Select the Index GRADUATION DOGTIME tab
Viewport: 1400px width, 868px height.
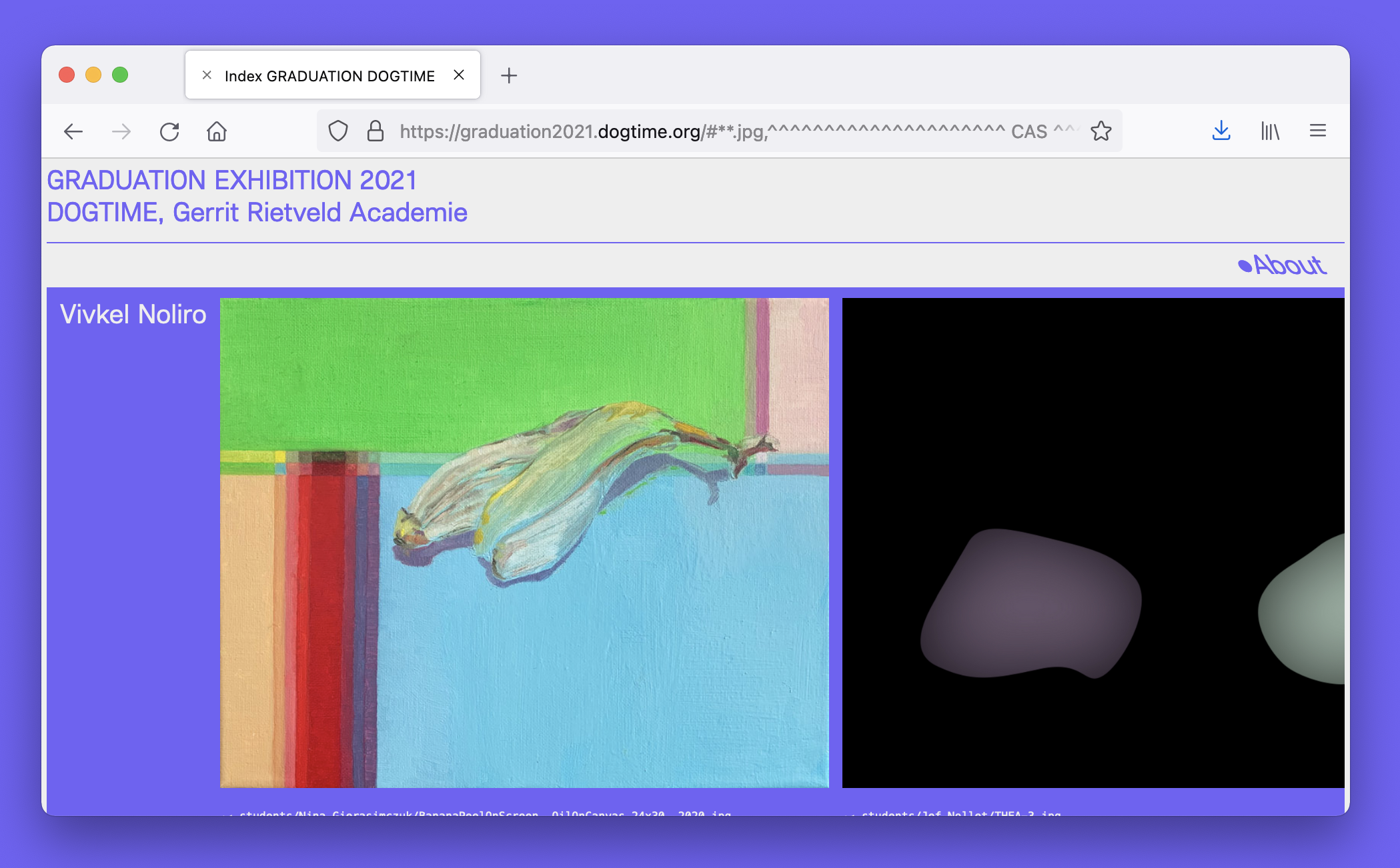click(329, 76)
